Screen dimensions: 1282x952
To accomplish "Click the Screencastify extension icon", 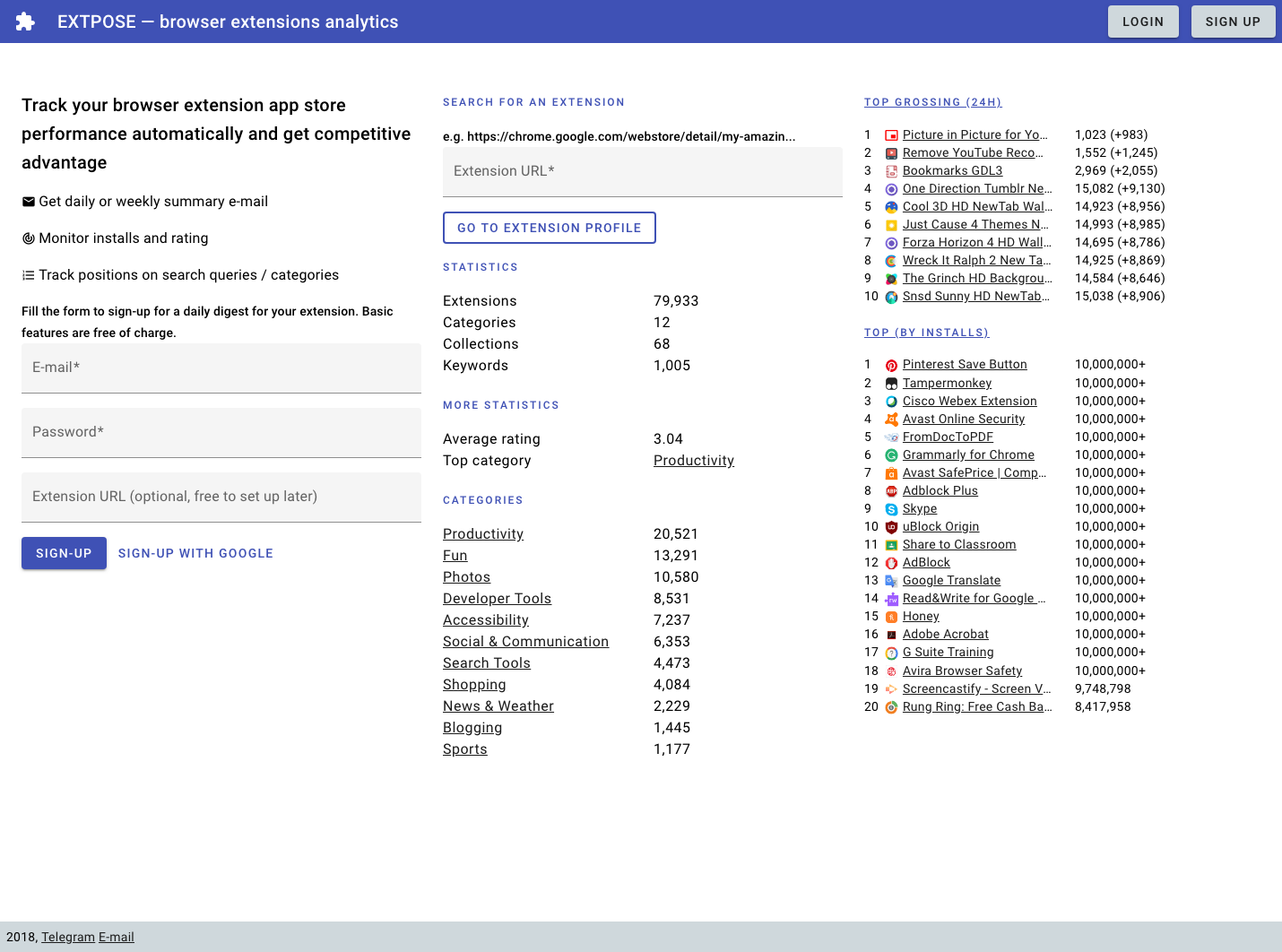I will pos(891,689).
